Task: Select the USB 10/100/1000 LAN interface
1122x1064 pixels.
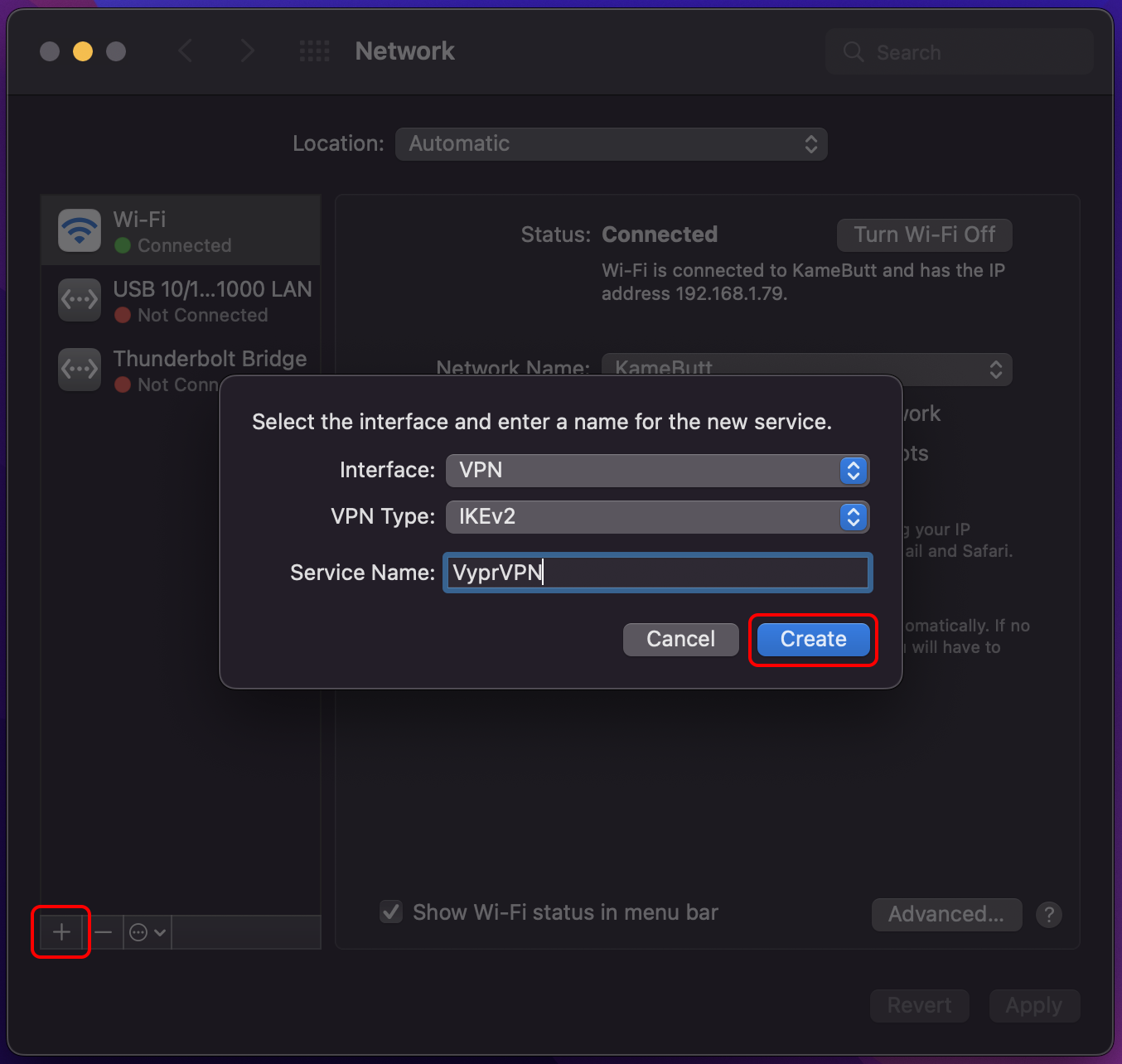Action: pos(182,300)
